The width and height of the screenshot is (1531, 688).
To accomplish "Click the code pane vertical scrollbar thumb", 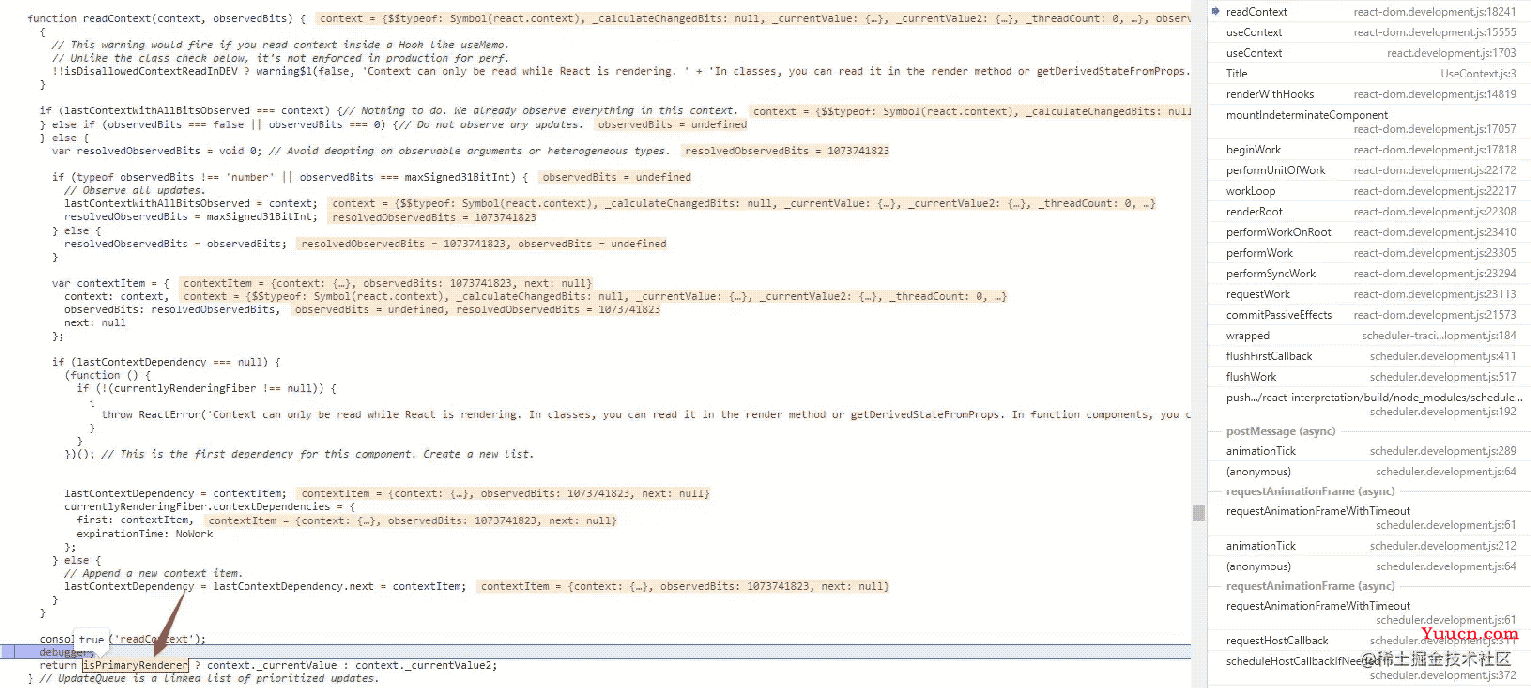I will [1198, 513].
